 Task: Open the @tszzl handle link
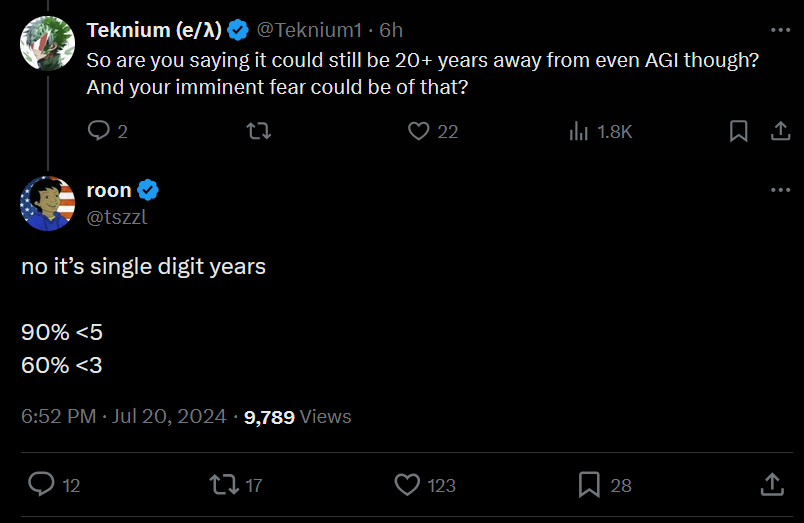click(117, 217)
